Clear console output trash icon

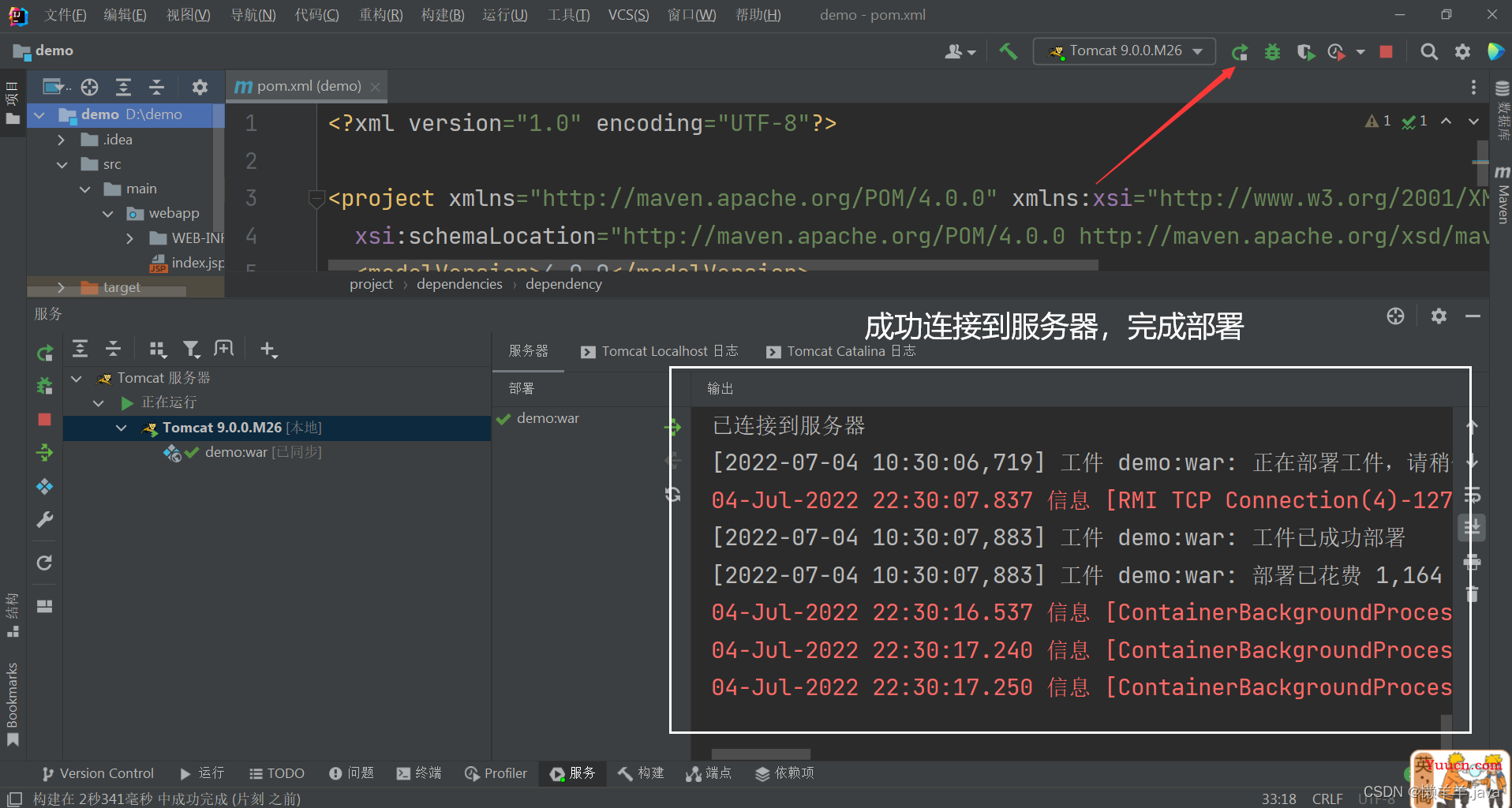tap(1473, 594)
